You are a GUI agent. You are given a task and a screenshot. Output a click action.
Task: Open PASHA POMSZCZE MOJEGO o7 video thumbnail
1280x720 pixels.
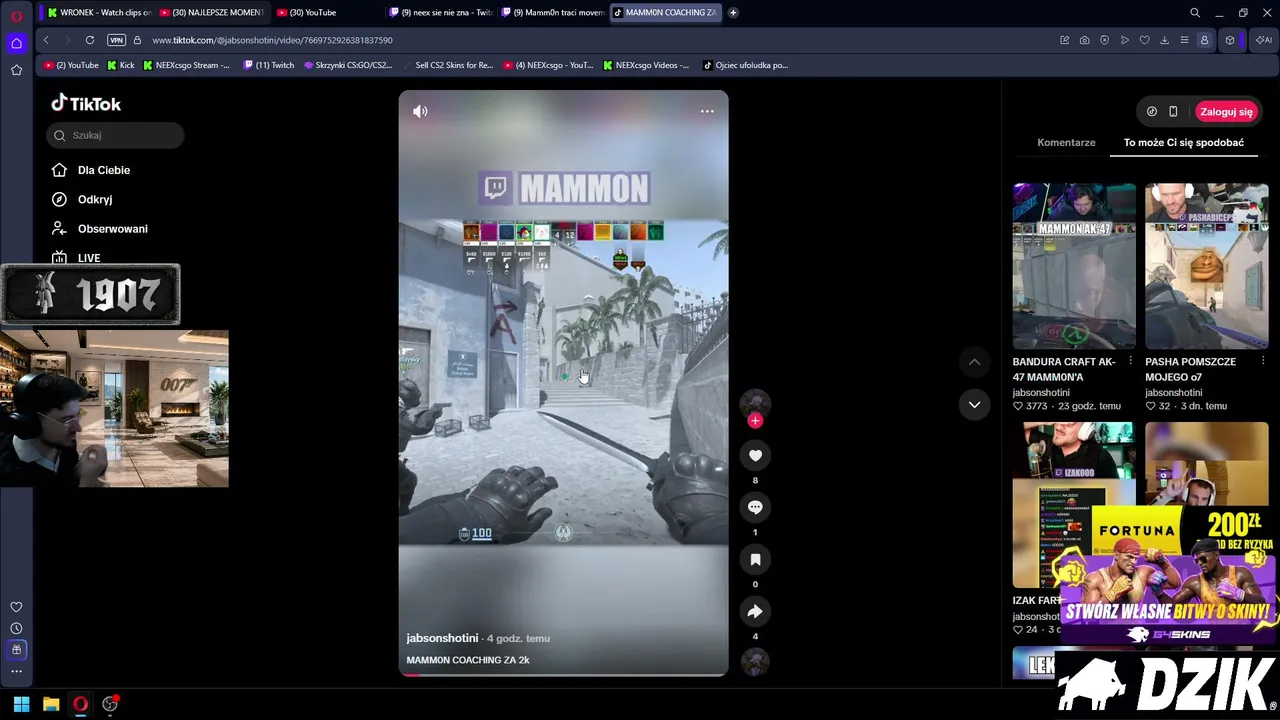[x=1206, y=266]
